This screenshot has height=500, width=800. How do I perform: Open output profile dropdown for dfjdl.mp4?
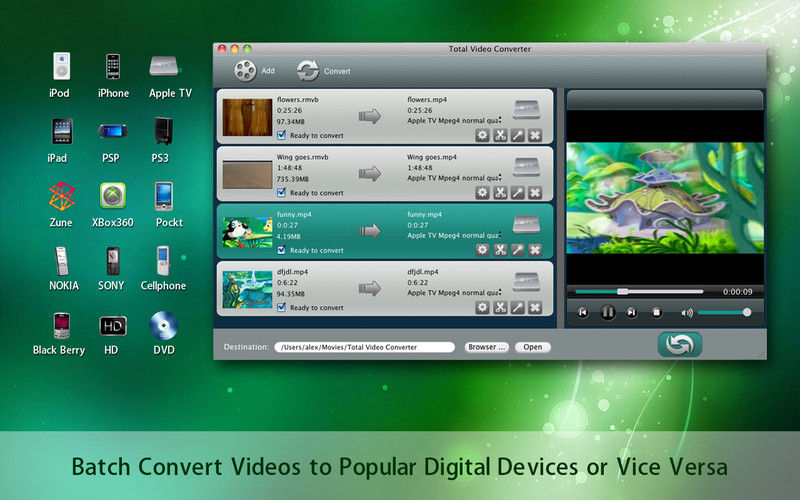[x=454, y=293]
